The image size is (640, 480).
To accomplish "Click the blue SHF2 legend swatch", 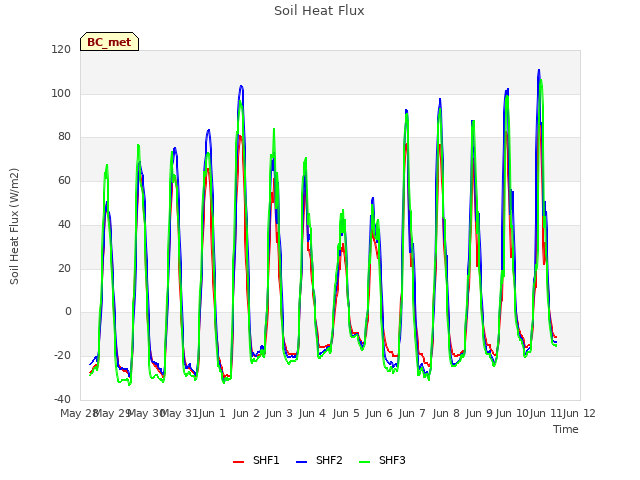I will point(301,462).
